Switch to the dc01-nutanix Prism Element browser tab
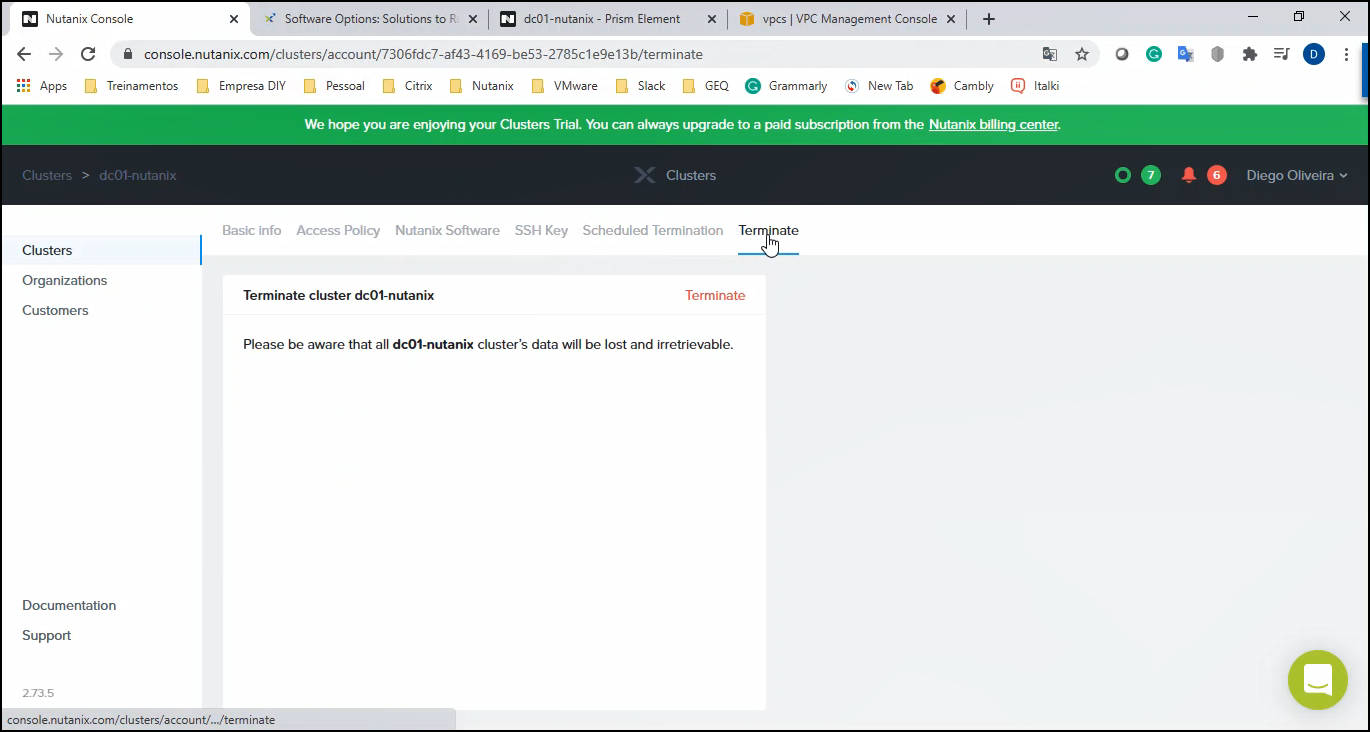Image resolution: width=1370 pixels, height=732 pixels. [x=601, y=19]
